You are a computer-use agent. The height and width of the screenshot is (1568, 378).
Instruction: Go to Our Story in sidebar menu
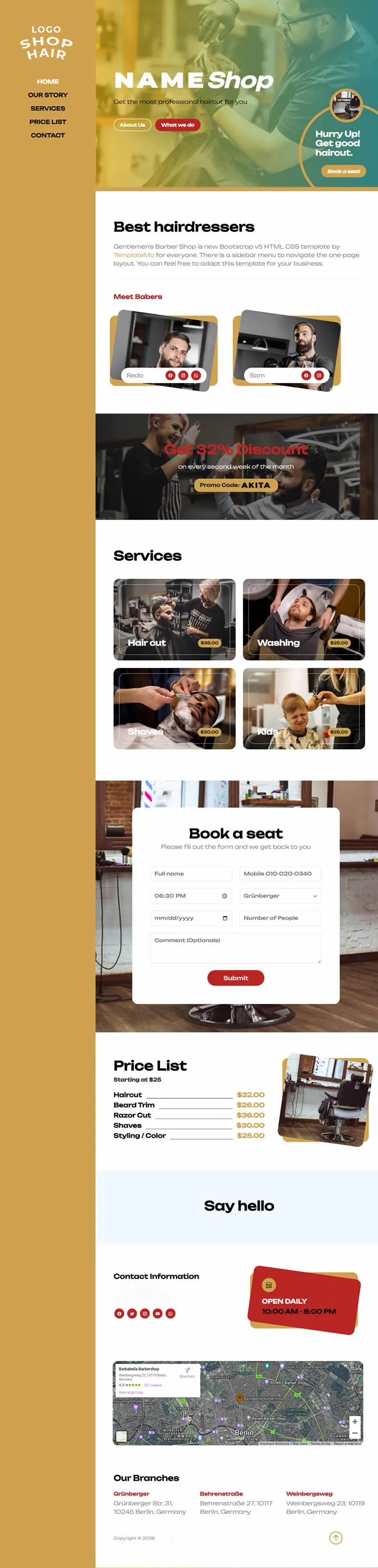(48, 95)
